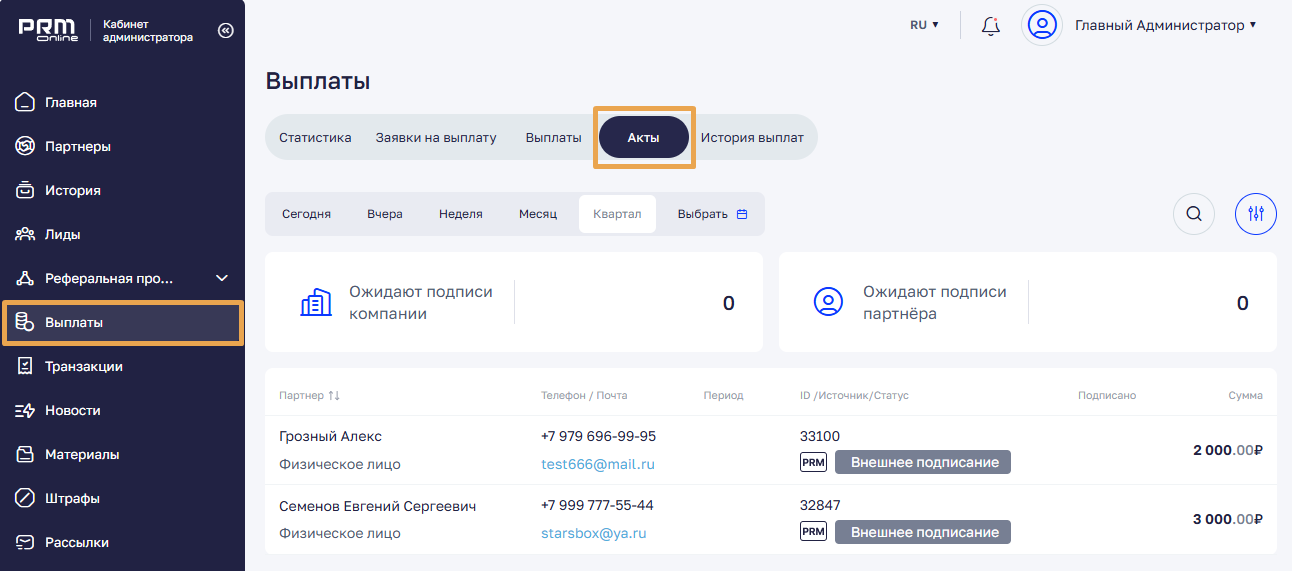Click the search magnifier icon
Viewport: 1292px width, 571px height.
tap(1193, 213)
